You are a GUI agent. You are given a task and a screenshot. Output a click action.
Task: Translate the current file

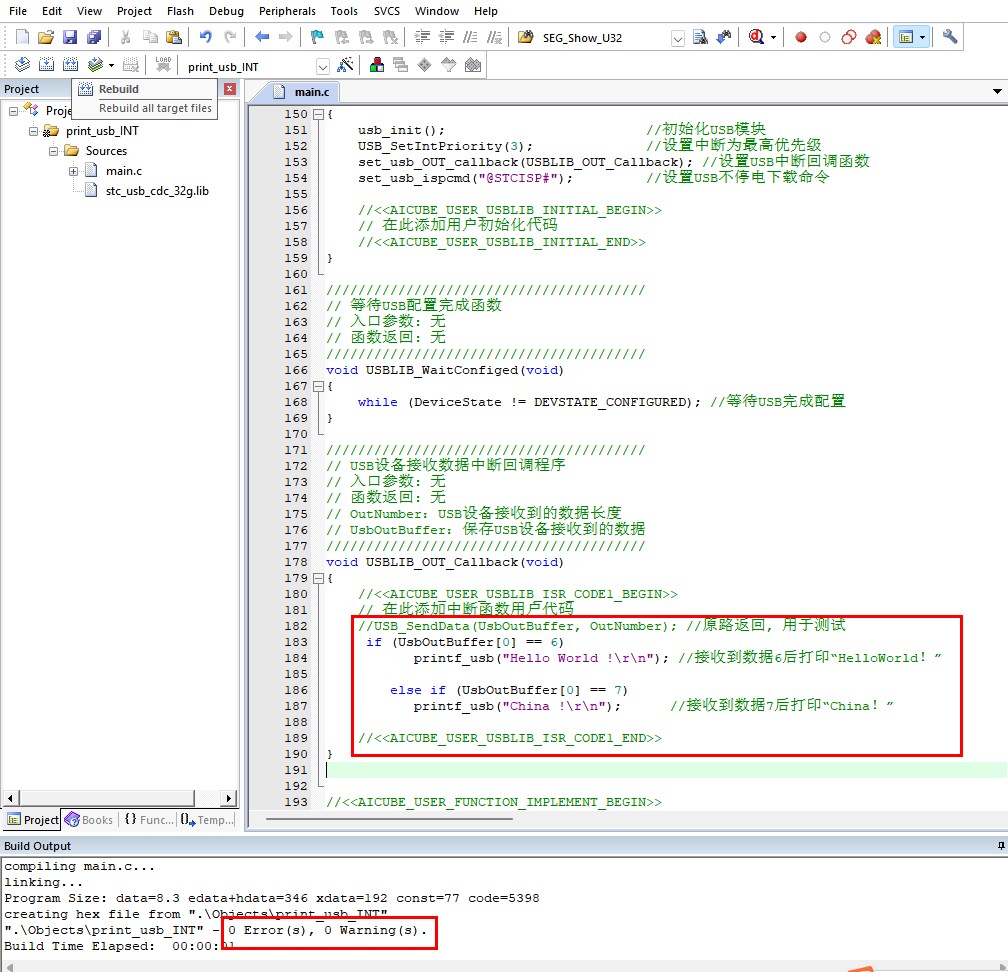[22, 64]
